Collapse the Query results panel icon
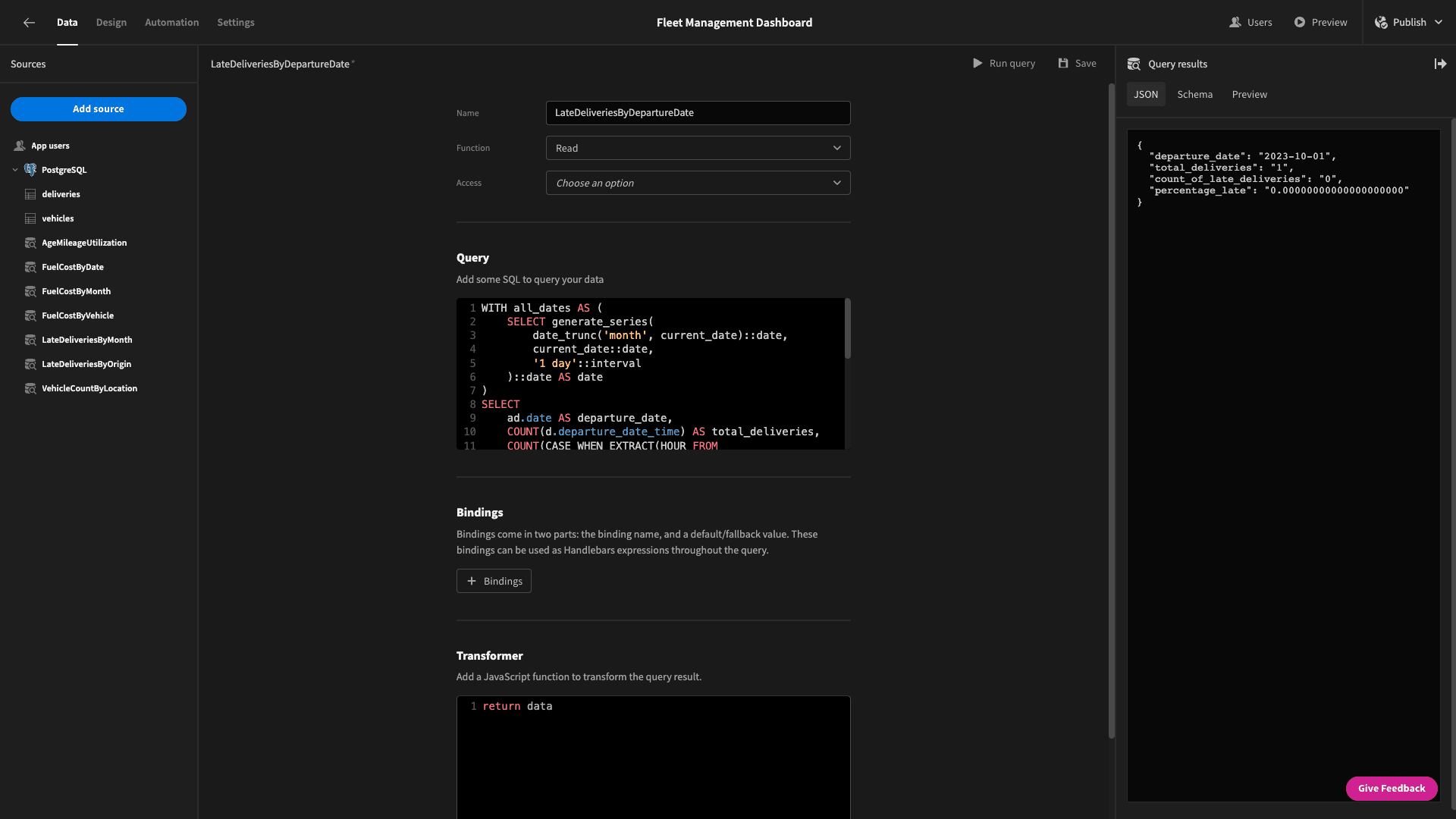Screen dimensions: 1456x819 tap(1440, 64)
